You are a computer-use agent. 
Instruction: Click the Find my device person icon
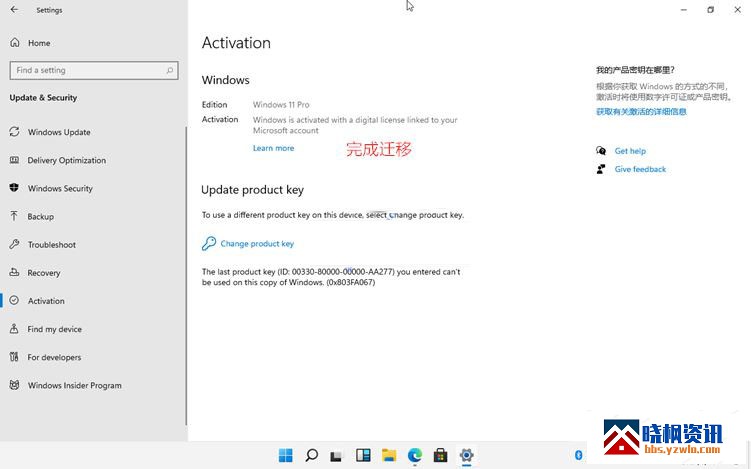coord(14,329)
